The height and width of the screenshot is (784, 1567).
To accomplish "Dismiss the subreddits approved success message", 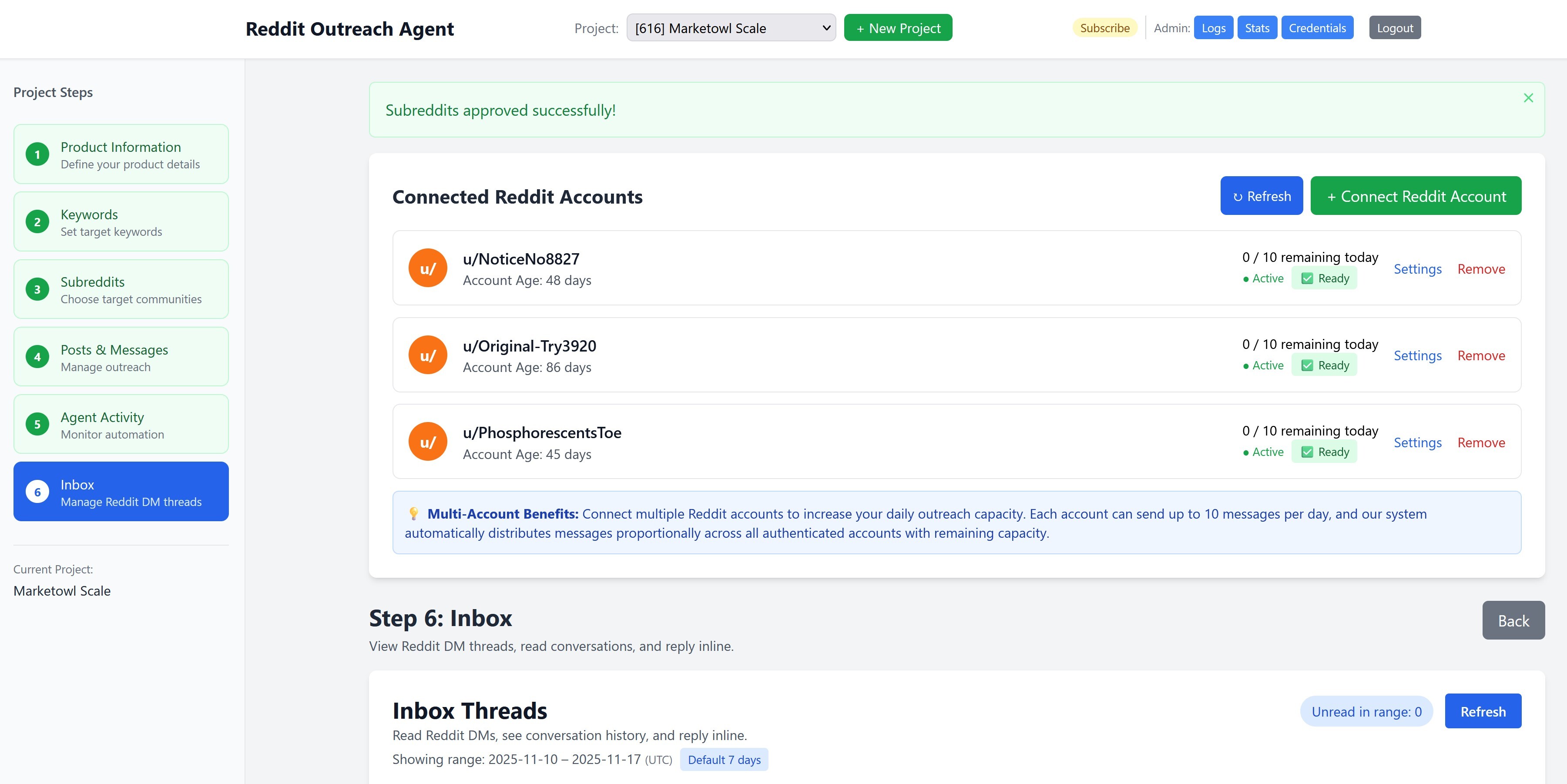I will pyautogui.click(x=1528, y=97).
